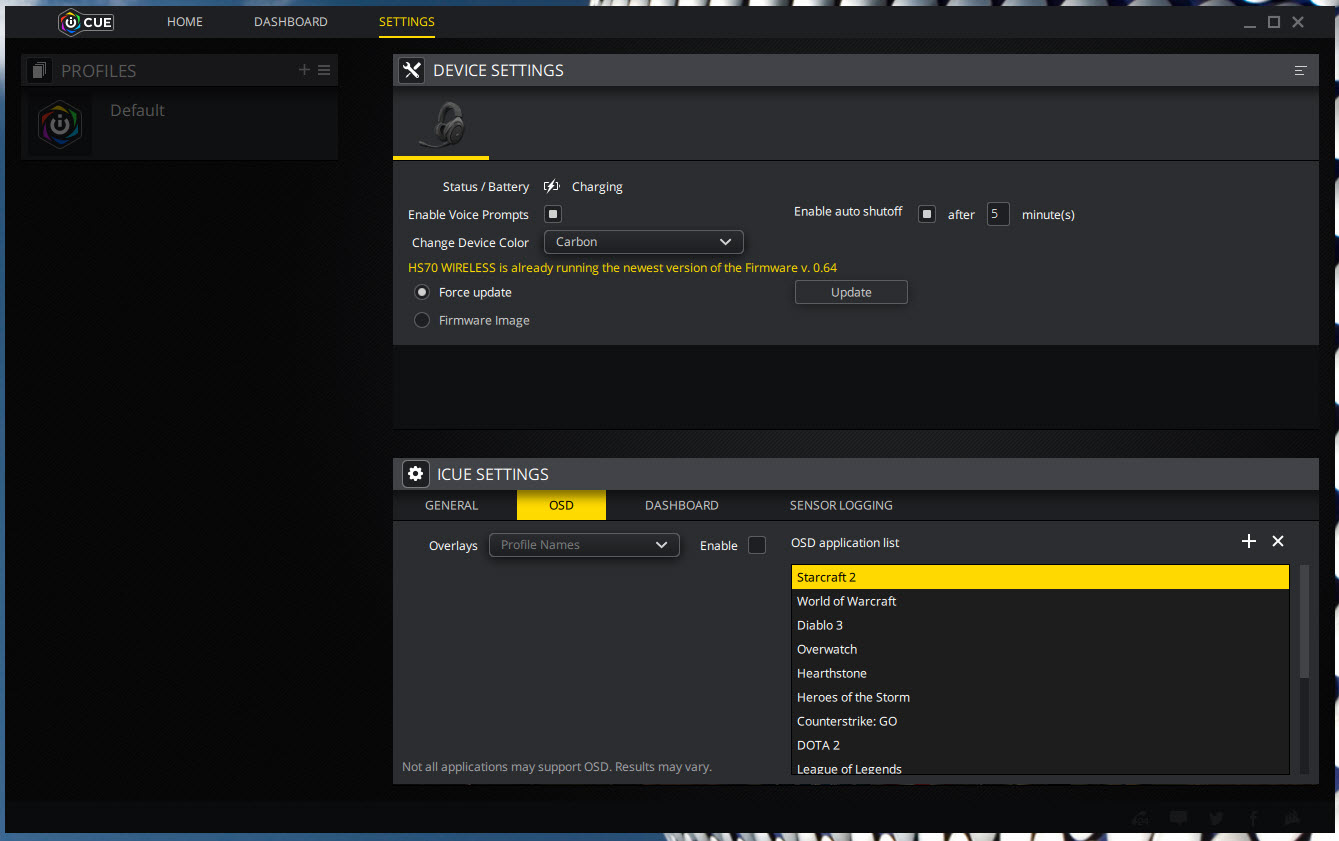Image resolution: width=1339 pixels, height=841 pixels.
Task: Switch to the SENSOR LOGGING tab
Action: click(841, 505)
